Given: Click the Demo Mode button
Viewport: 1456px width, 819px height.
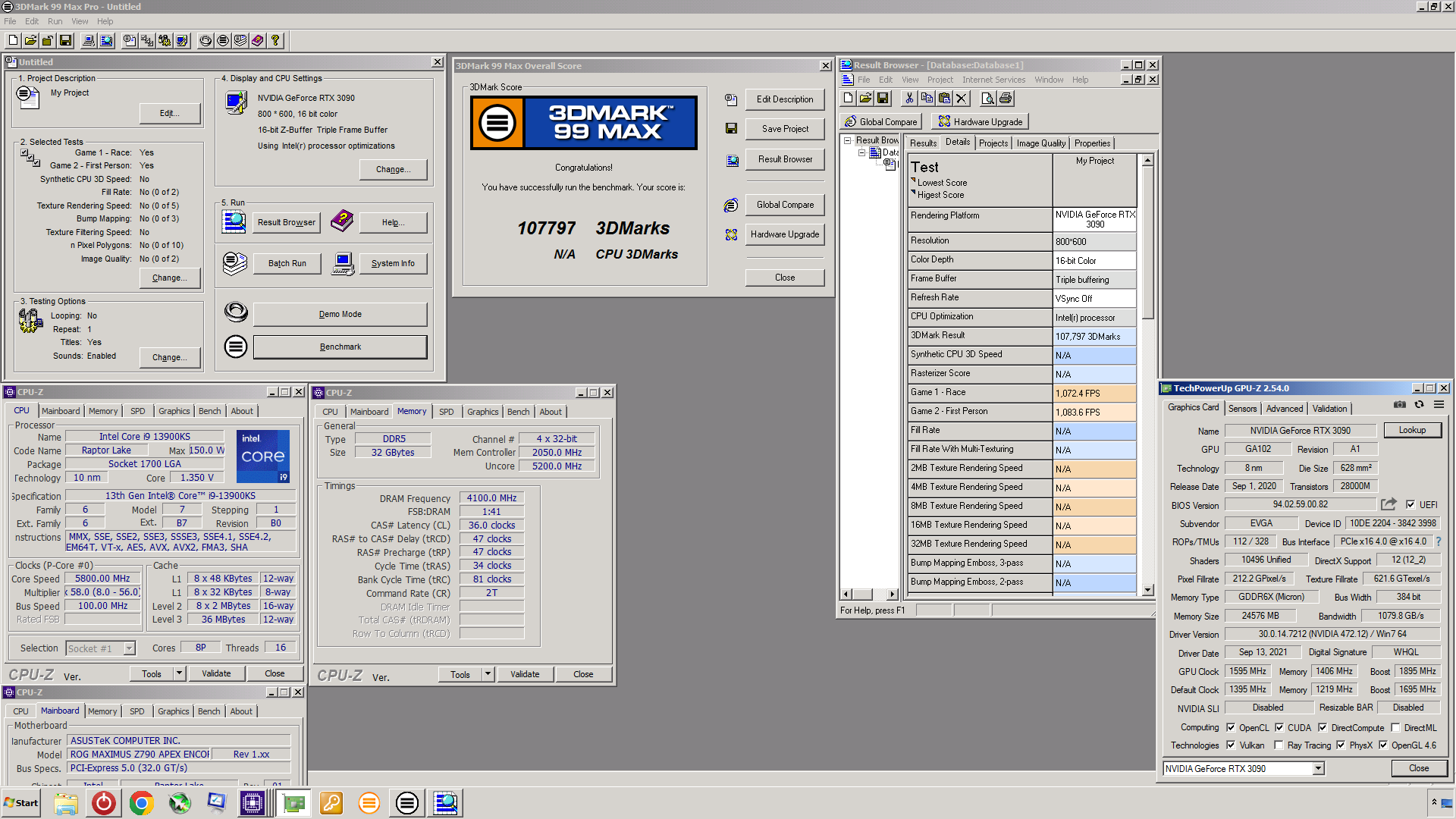Looking at the screenshot, I should [x=340, y=314].
